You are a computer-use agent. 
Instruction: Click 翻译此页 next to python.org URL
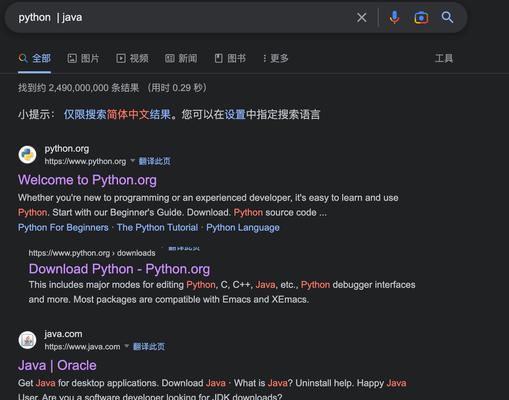155,161
